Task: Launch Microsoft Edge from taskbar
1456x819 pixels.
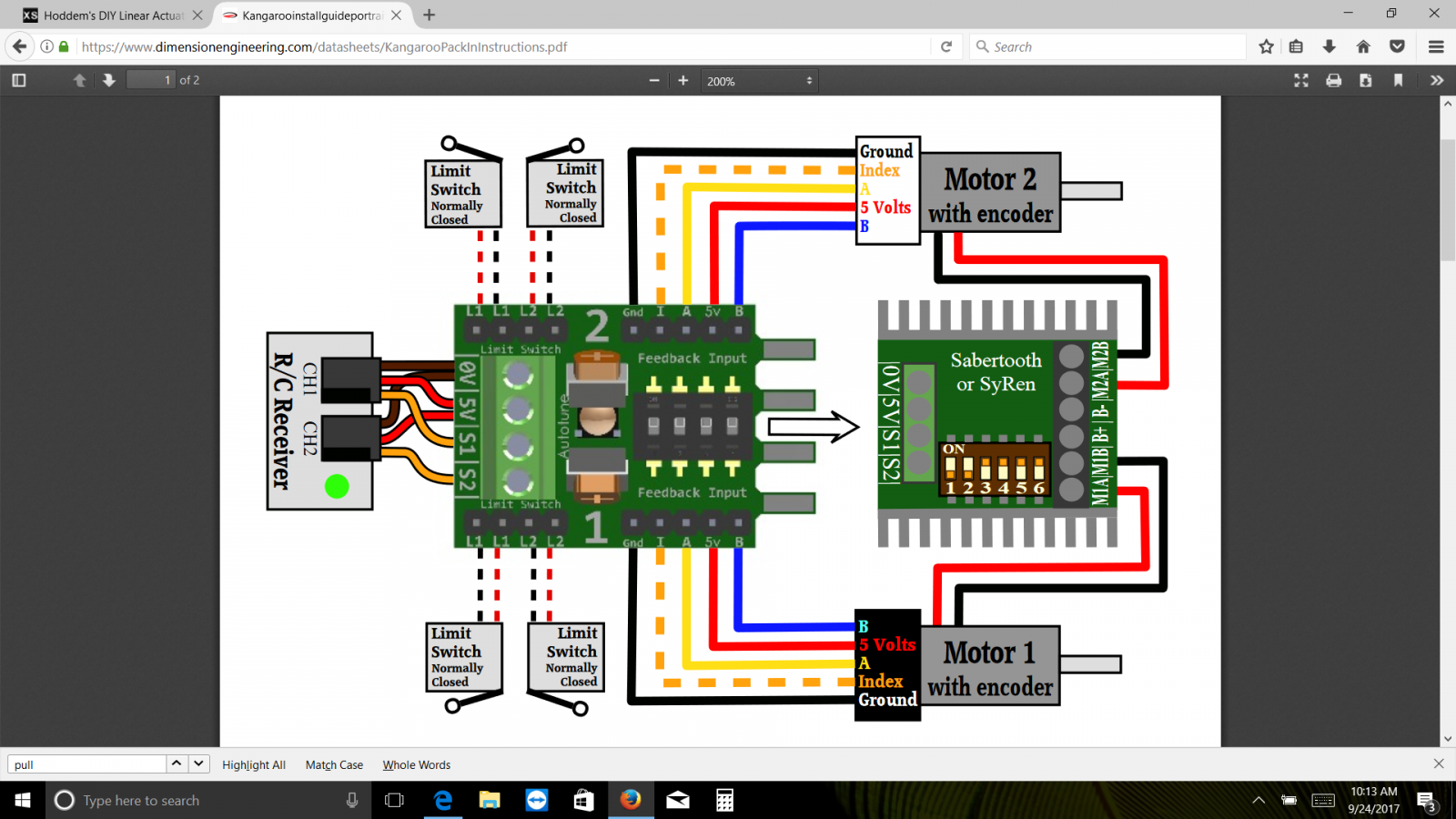Action: (443, 800)
